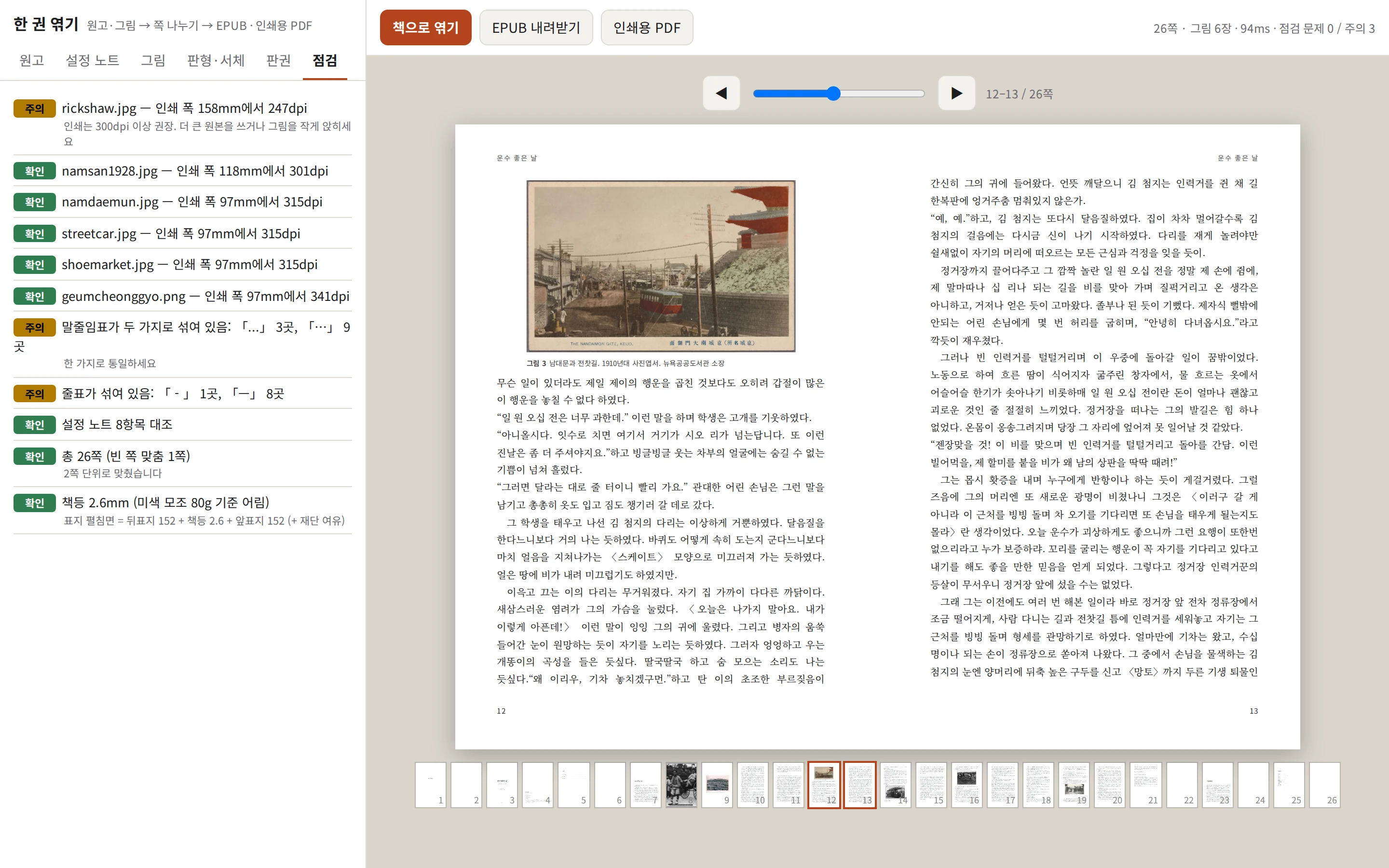Click the page status summary text
This screenshot has width=1389, height=868.
point(1264,28)
